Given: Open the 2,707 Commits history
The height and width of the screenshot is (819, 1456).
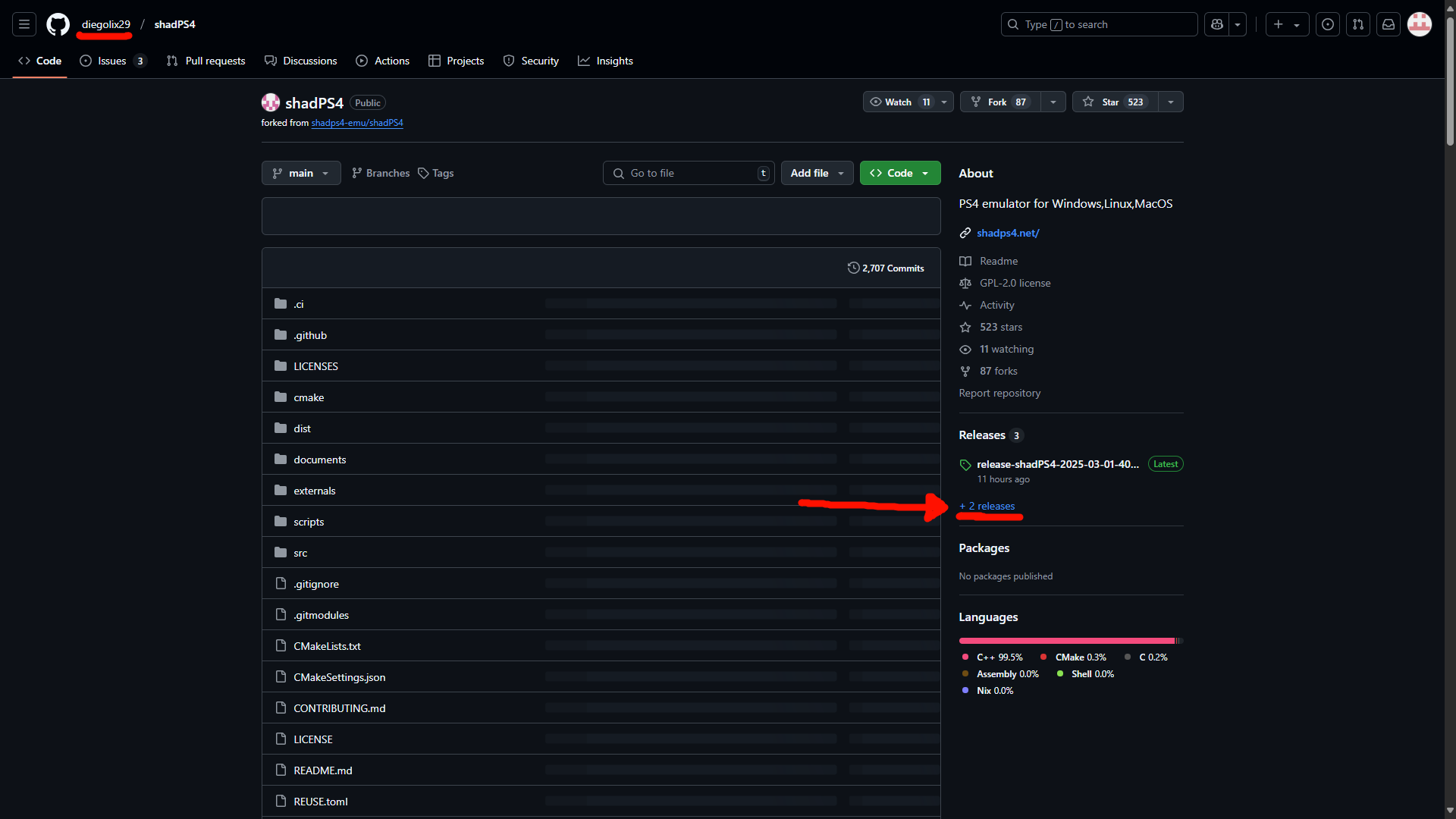Looking at the screenshot, I should (x=886, y=268).
